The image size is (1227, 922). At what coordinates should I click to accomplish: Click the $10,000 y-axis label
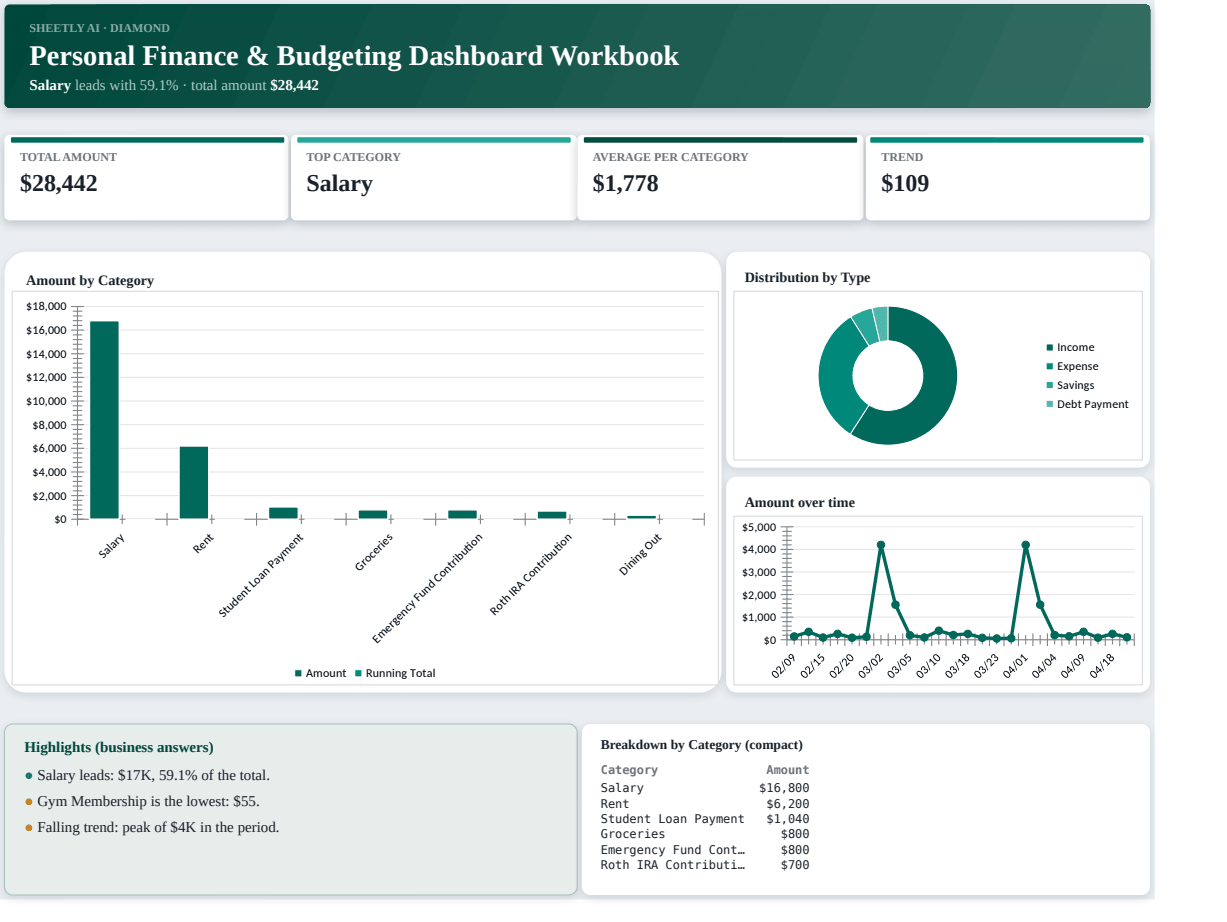(x=46, y=401)
